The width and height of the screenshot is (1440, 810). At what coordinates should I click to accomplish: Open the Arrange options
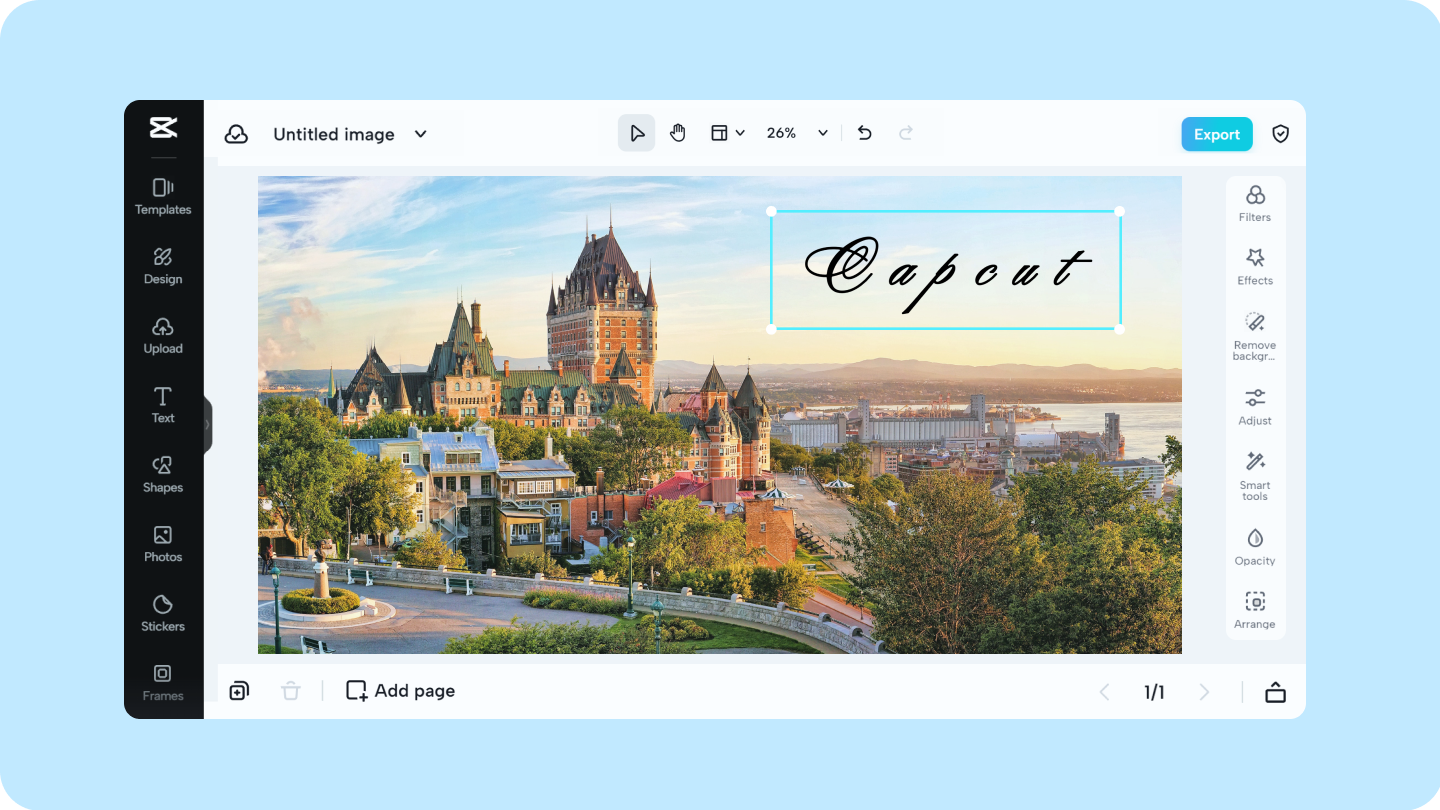1254,609
